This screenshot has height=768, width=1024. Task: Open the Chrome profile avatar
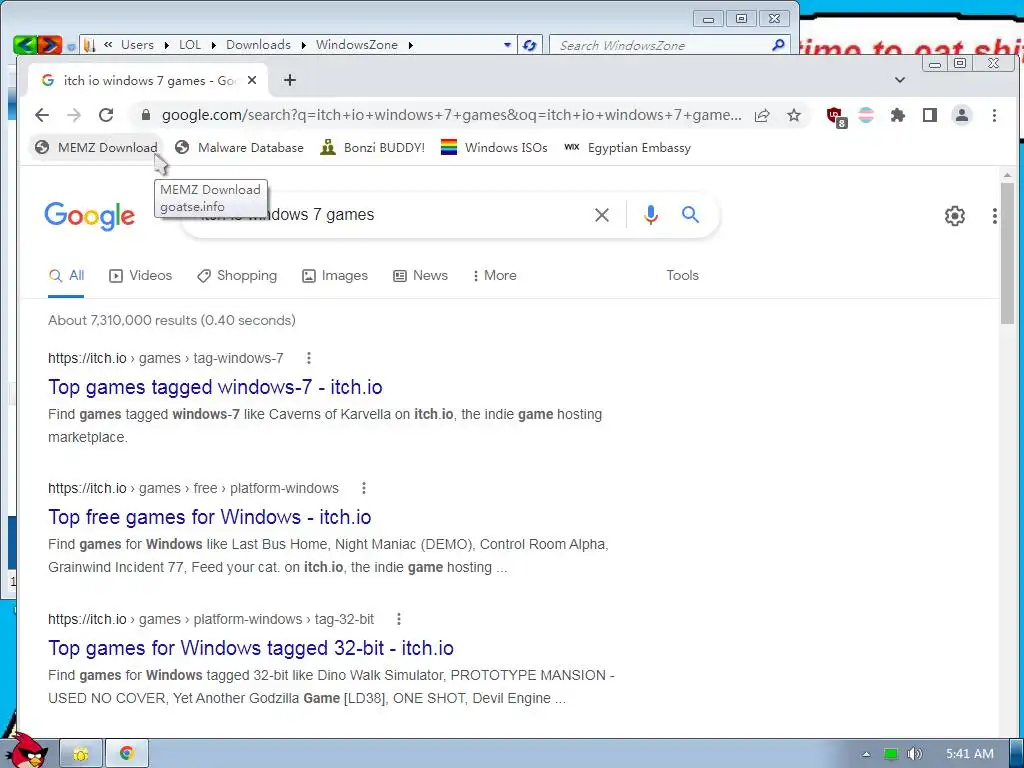pyautogui.click(x=962, y=116)
